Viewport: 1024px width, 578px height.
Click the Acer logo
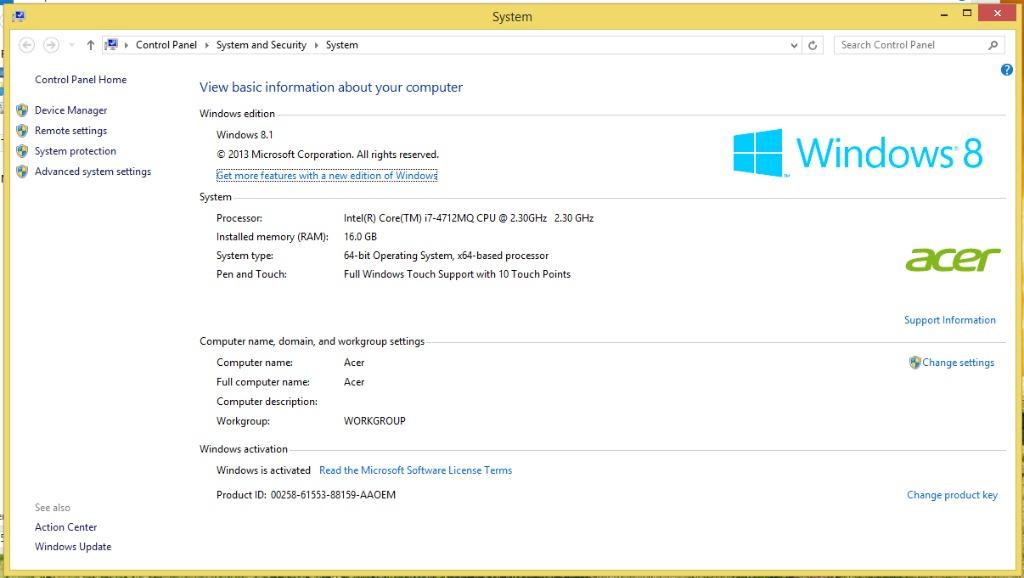(952, 259)
